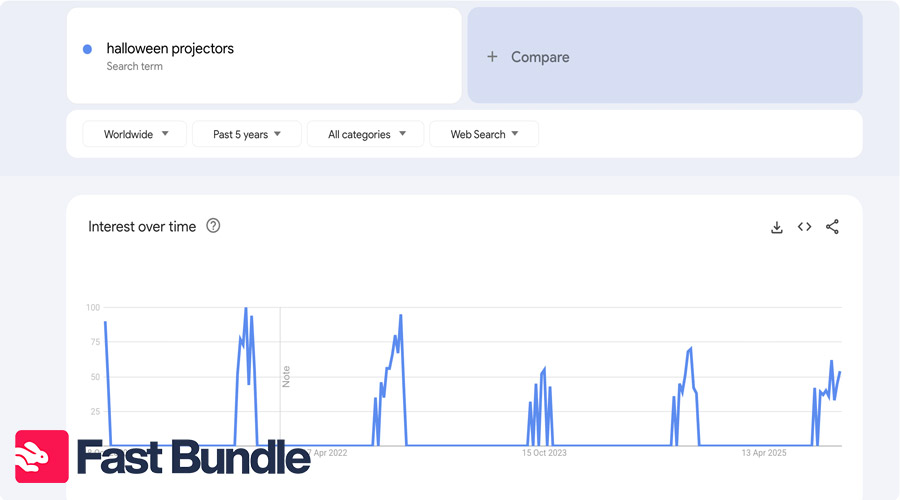The height and width of the screenshot is (500, 900).
Task: Open the embed code icon
Action: (804, 227)
